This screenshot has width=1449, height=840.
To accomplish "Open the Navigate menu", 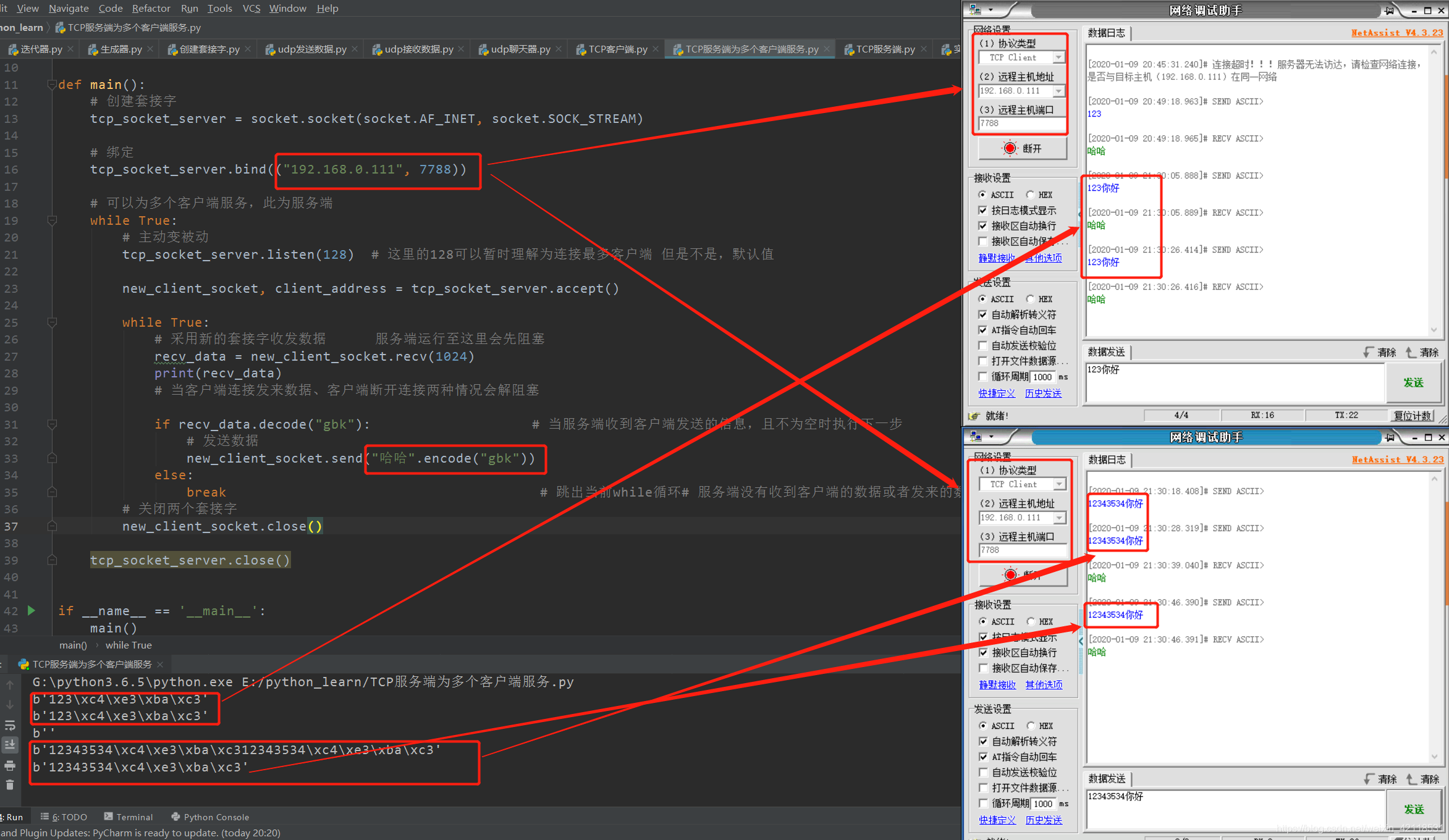I will point(69,8).
